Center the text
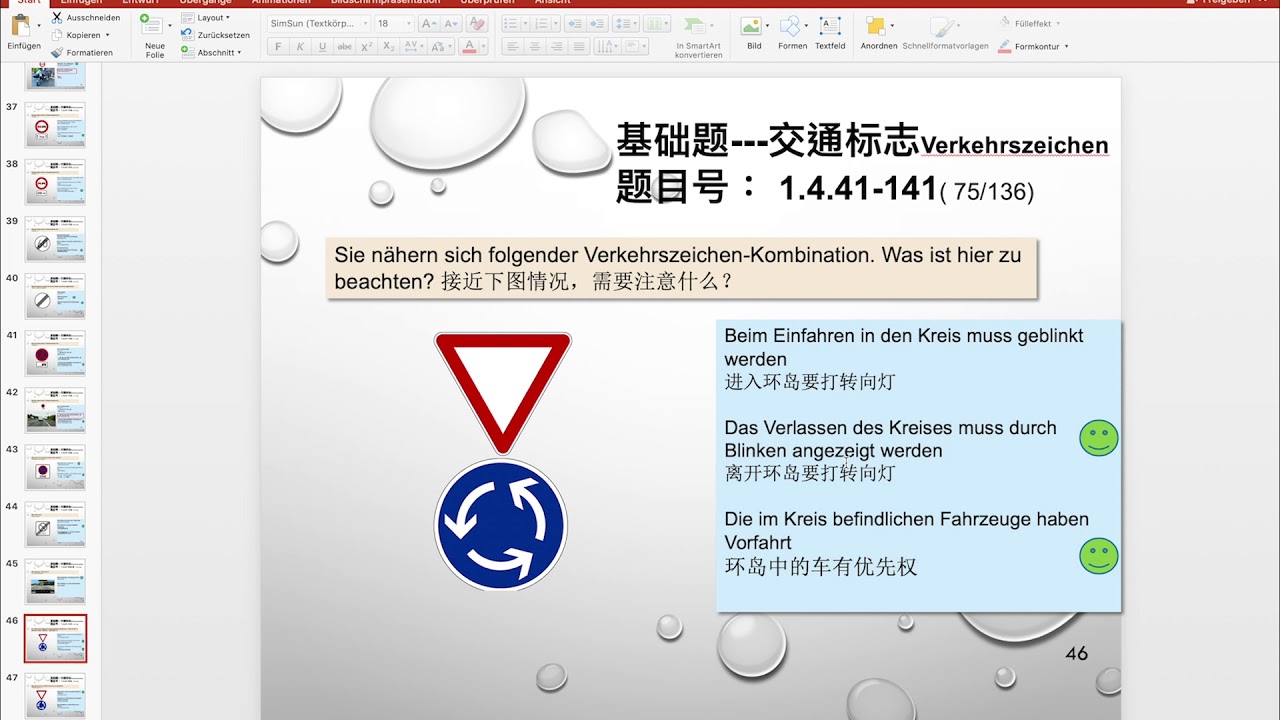Image resolution: width=1280 pixels, height=720 pixels. pos(535,46)
